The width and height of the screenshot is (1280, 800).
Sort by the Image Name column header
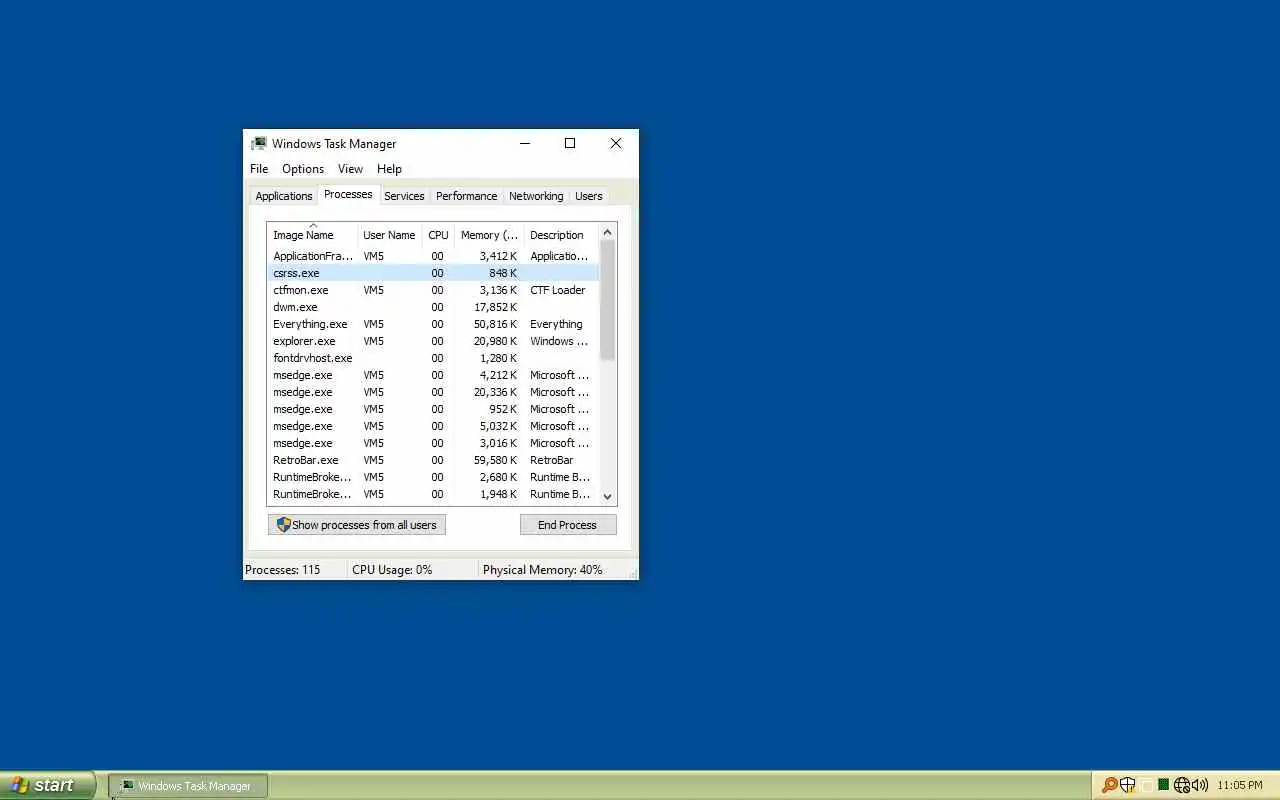tap(312, 235)
